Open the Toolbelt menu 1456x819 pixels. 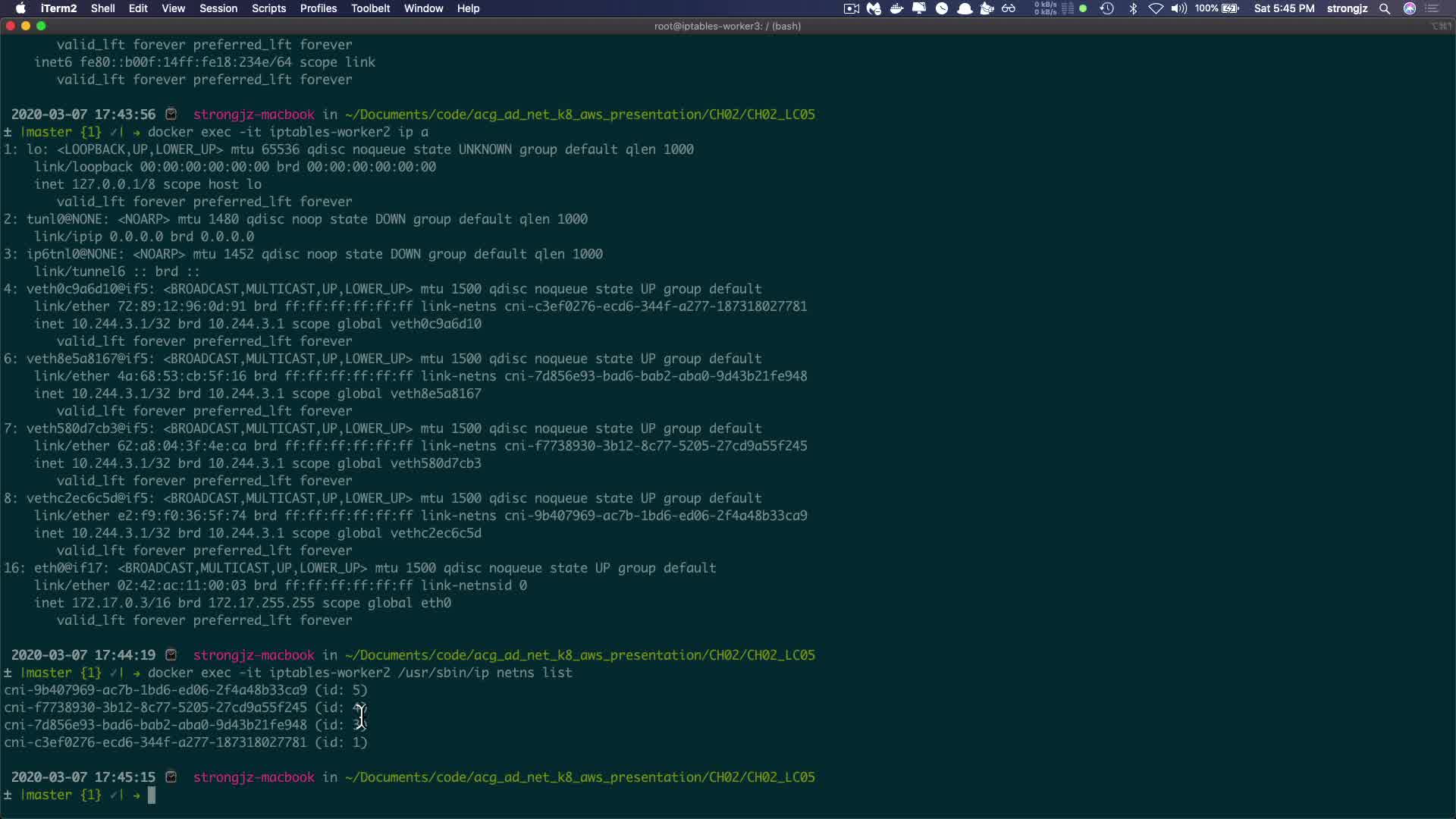click(x=370, y=8)
